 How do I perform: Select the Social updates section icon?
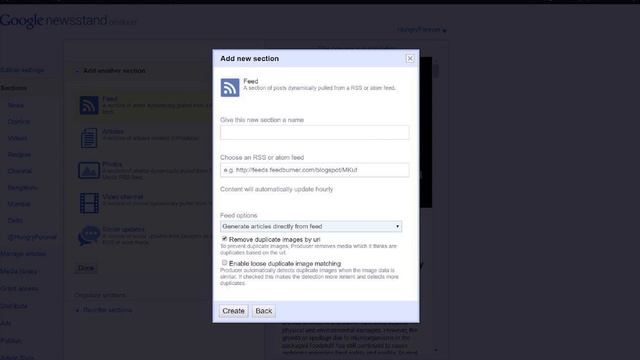click(x=89, y=236)
